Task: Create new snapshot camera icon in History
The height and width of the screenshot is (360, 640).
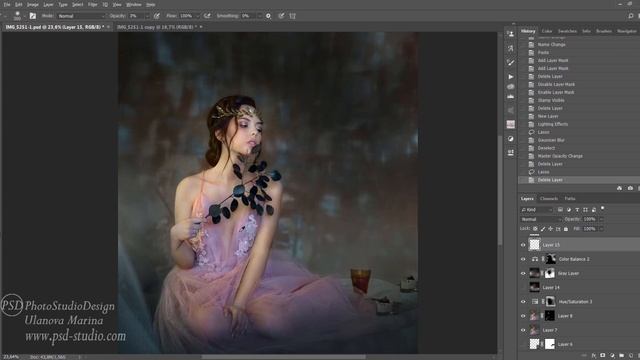Action: click(x=630, y=188)
